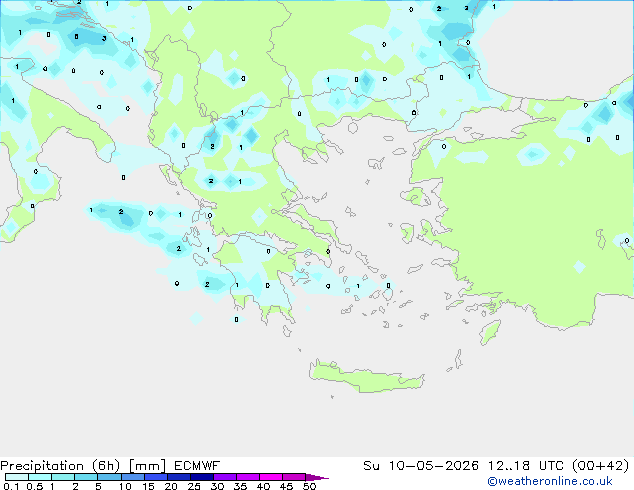
Task: Click the 25–30 mm navy legend swatch
Action: point(202,477)
